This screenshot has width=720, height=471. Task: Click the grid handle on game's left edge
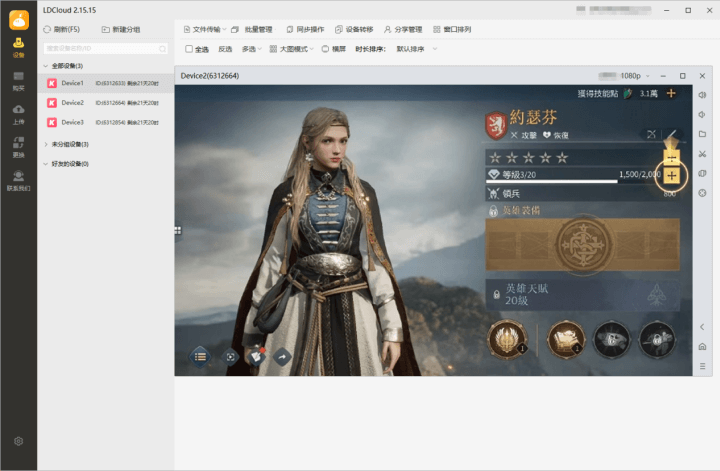click(x=178, y=230)
